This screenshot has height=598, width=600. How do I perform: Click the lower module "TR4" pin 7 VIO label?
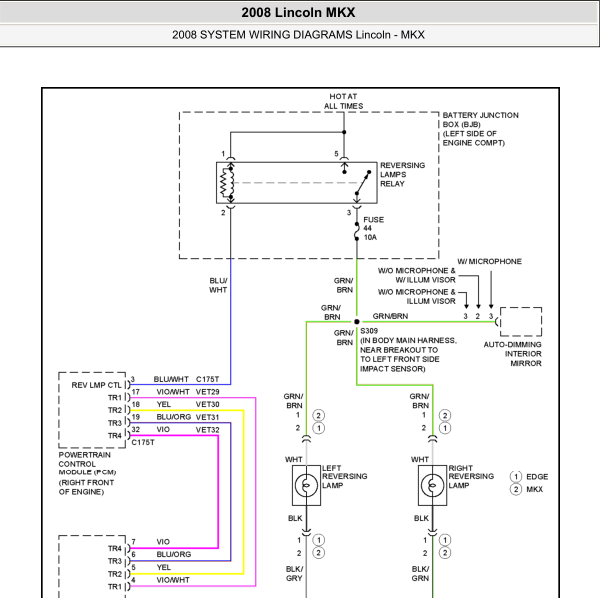coord(163,542)
